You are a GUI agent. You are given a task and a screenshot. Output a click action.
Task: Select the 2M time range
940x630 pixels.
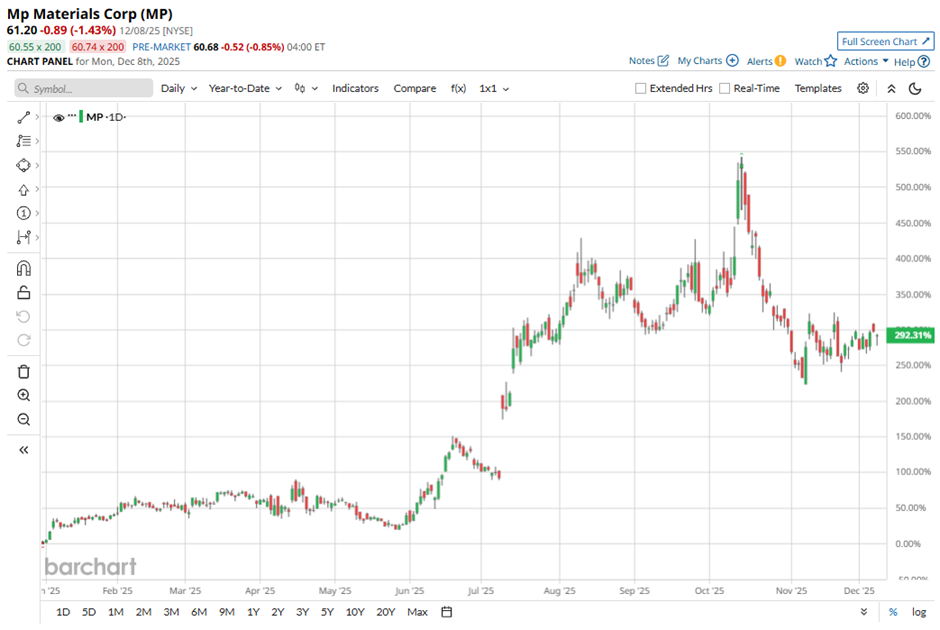[143, 612]
